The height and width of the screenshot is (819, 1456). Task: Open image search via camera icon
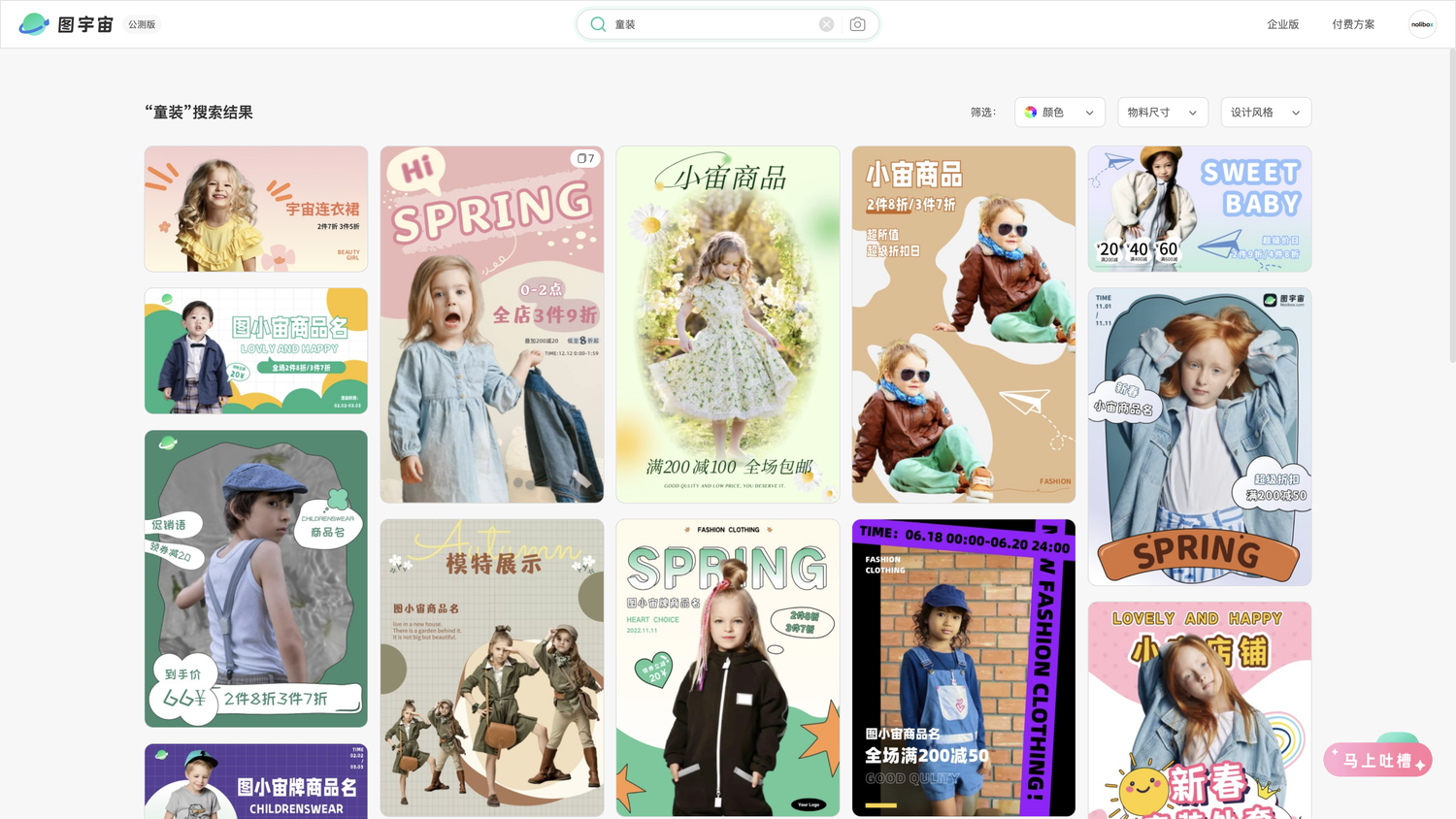click(x=857, y=24)
